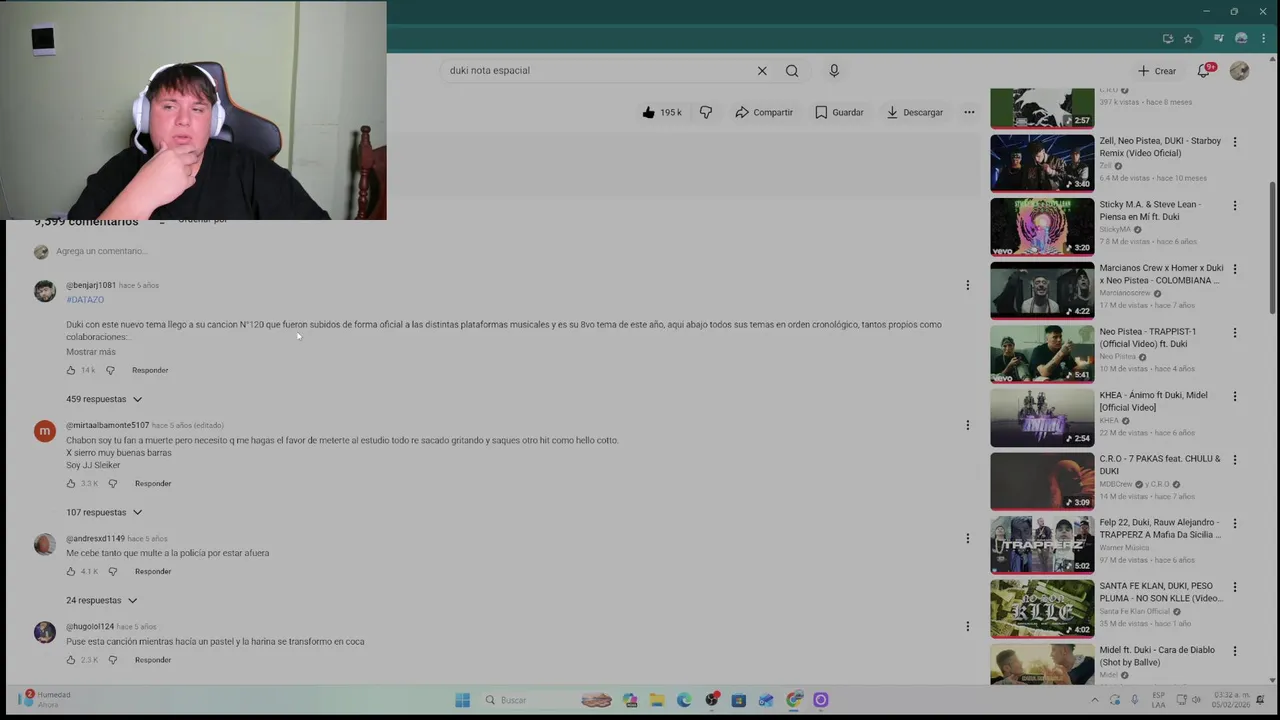The width and height of the screenshot is (1280, 720).
Task: Open options for @andresxd1149's comment
Action: pyautogui.click(x=967, y=538)
